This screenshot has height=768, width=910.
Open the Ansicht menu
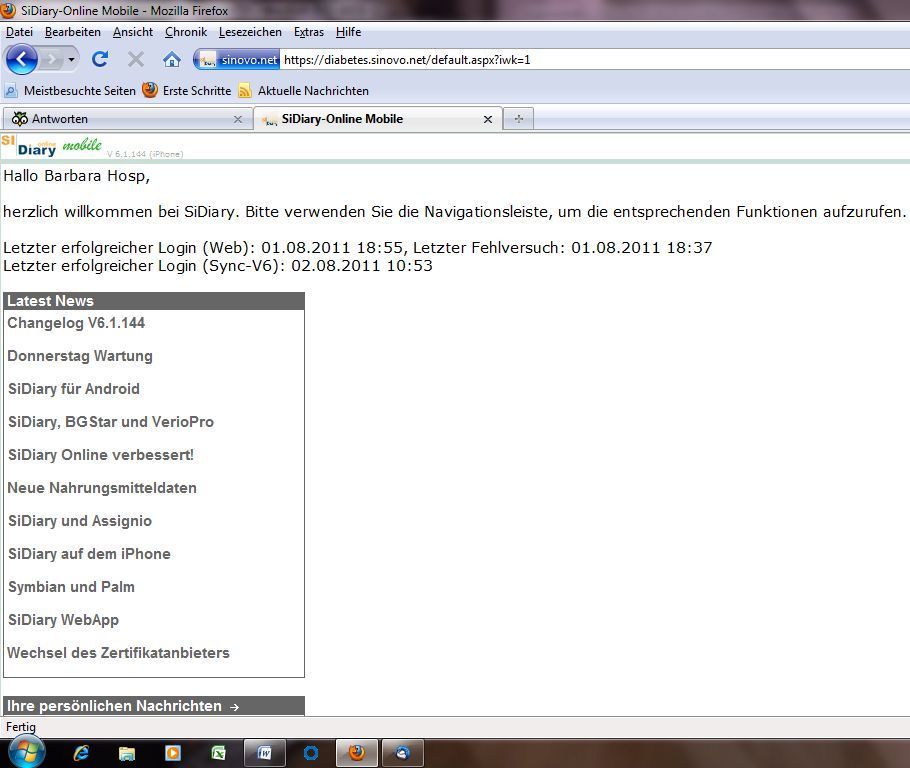coord(133,32)
